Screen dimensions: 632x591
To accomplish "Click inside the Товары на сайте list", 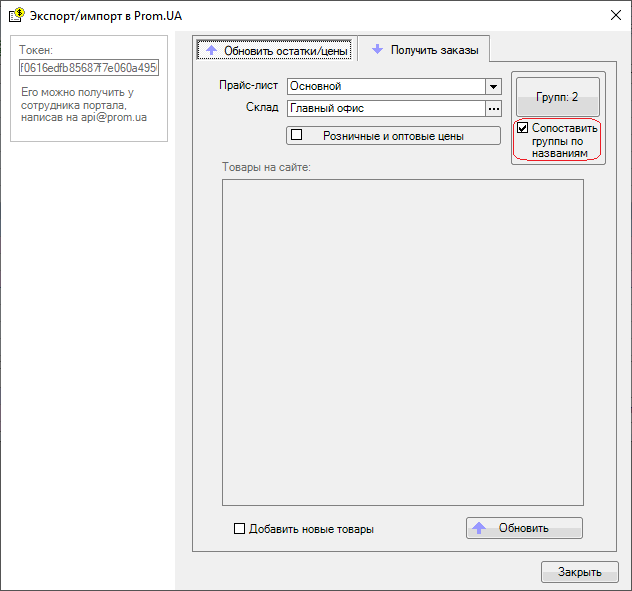I will (x=403, y=342).
